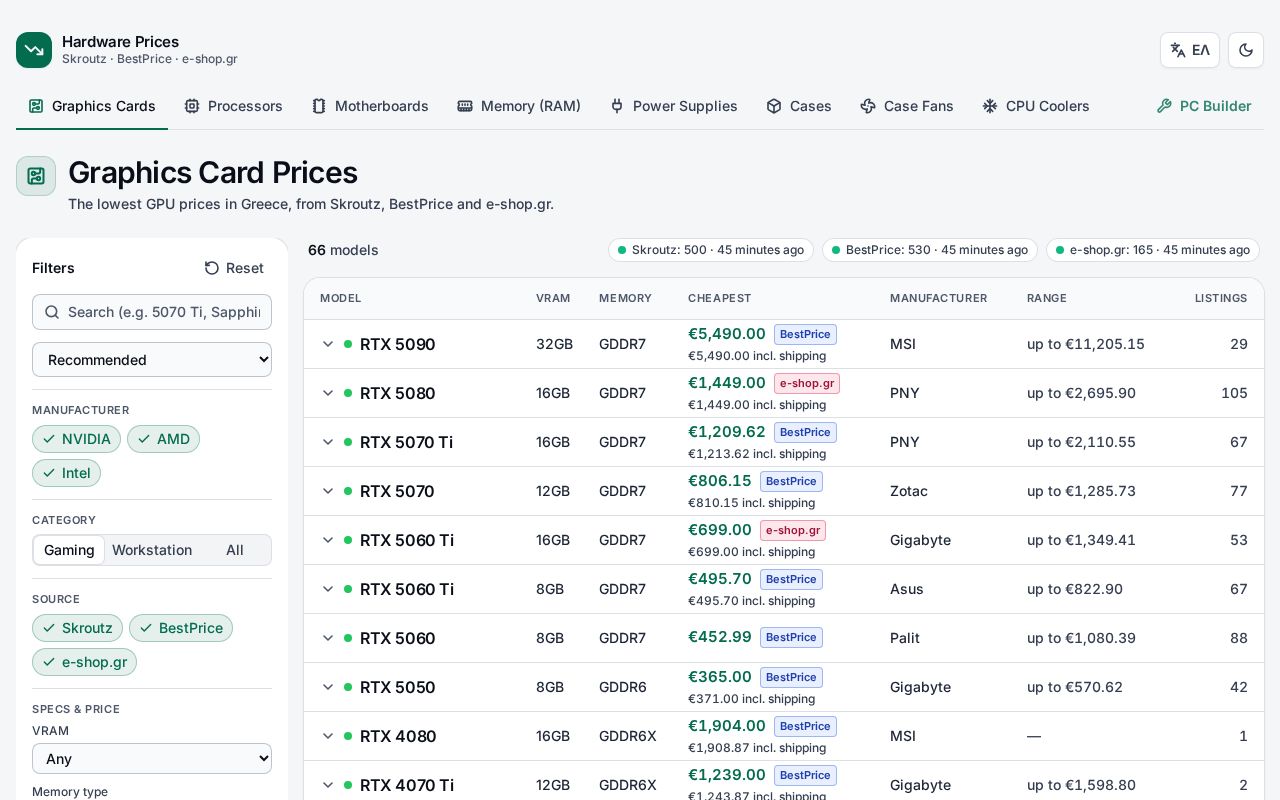Viewport: 1280px width, 800px height.
Task: Click the Zotac manufacturer cell
Action: tap(909, 491)
